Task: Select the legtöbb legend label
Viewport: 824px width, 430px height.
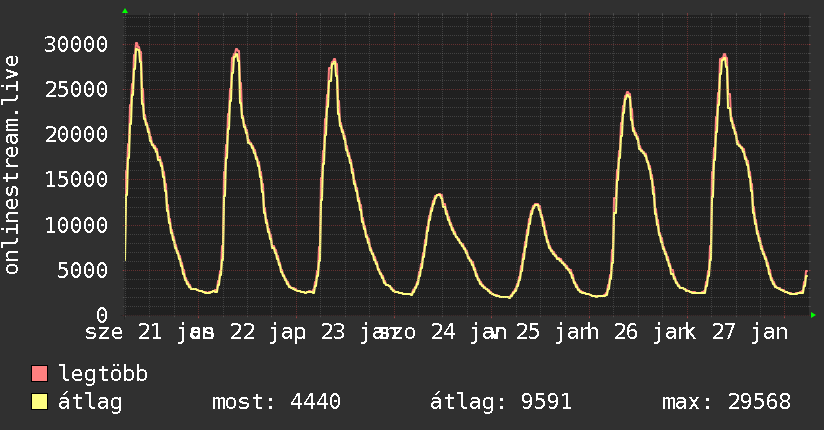Action: (103, 373)
